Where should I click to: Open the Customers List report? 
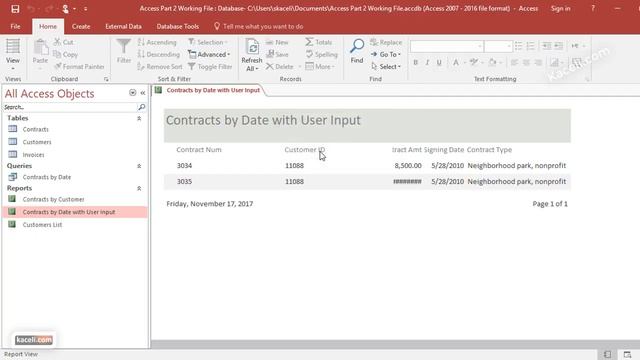pyautogui.click(x=42, y=224)
